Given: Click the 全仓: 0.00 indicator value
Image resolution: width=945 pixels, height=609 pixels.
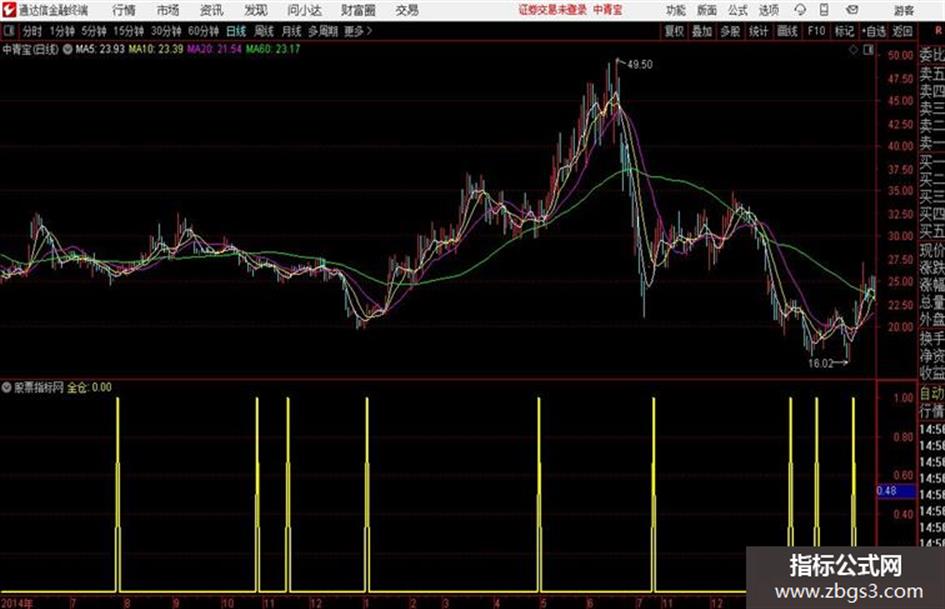Looking at the screenshot, I should tap(89, 388).
